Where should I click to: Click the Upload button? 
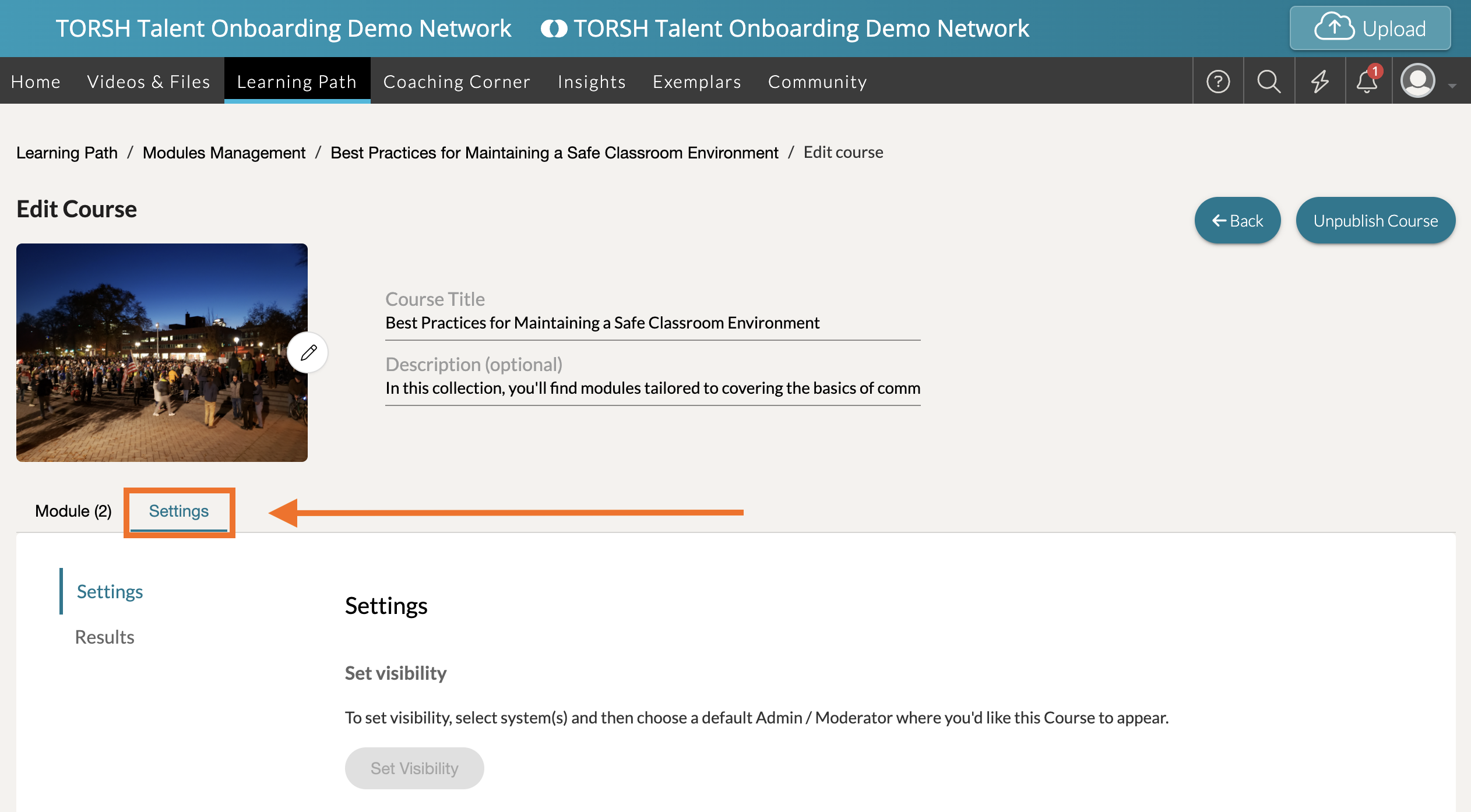1370,29
